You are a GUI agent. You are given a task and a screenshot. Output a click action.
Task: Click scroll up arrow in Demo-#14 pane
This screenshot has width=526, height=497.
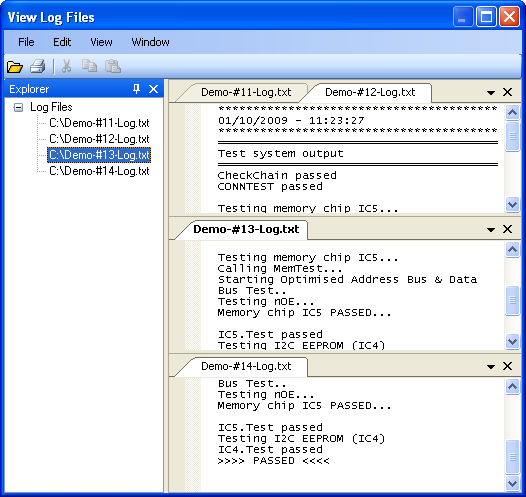[512, 387]
